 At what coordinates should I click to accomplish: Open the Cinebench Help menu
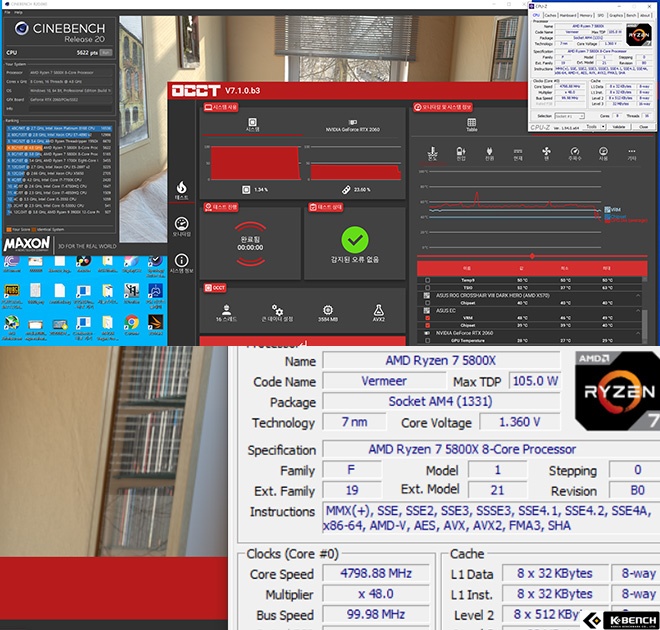[x=18, y=12]
